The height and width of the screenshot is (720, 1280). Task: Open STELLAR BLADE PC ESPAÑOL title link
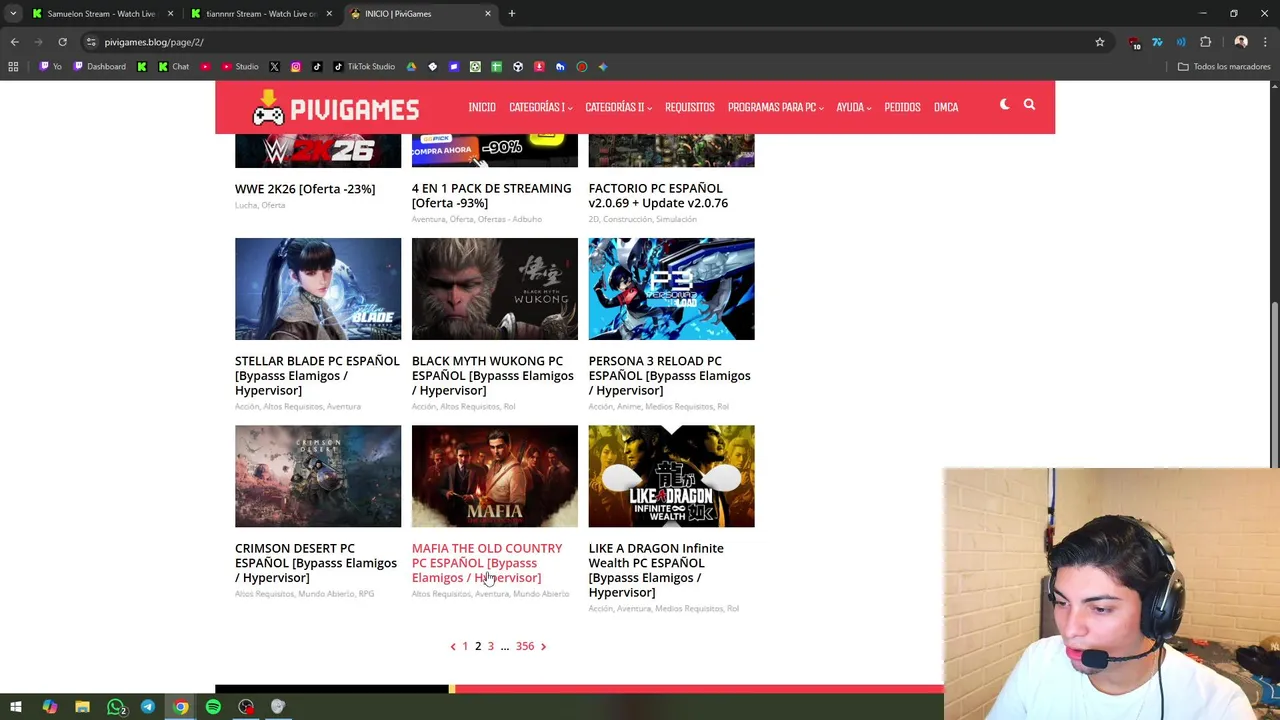tap(317, 375)
